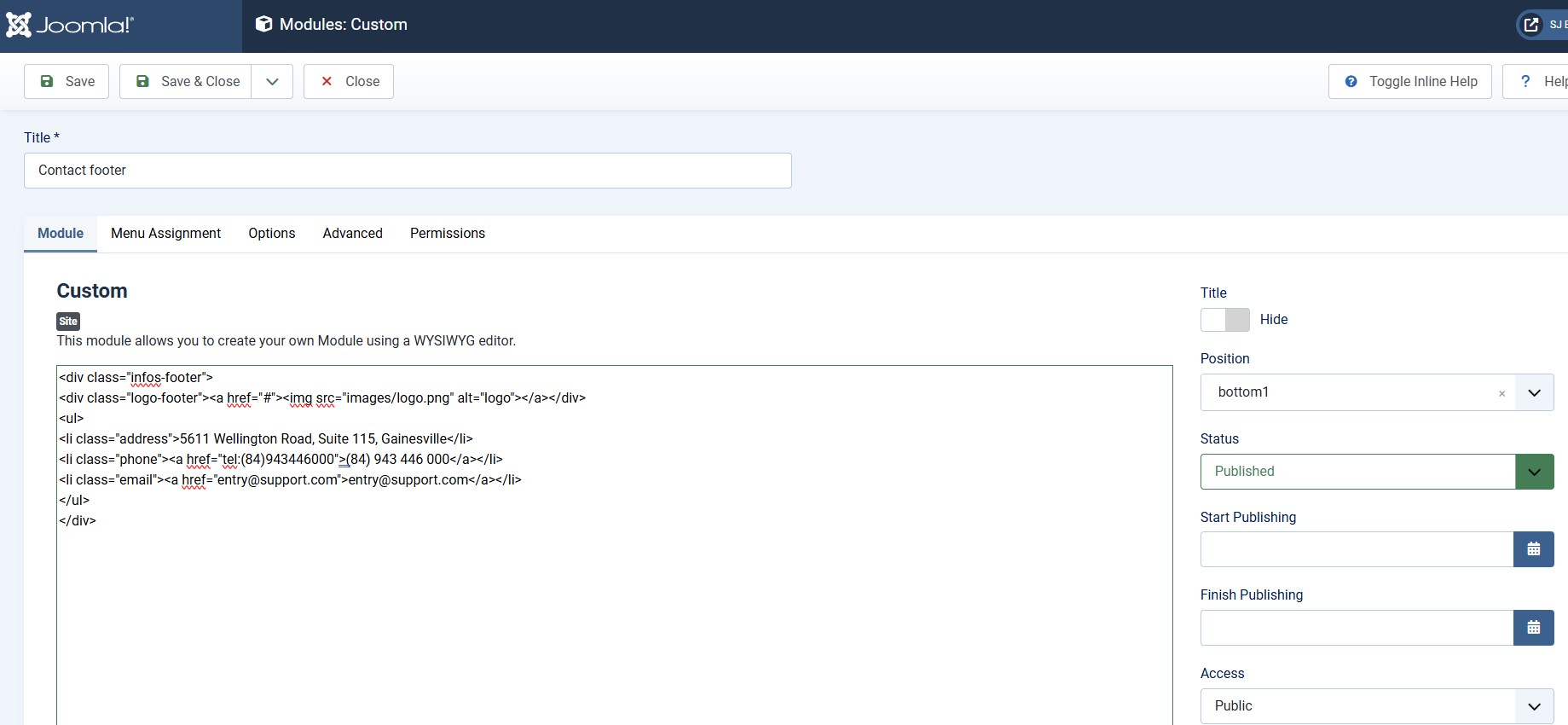Viewport: 1568px width, 725px height.
Task: Click inside the Start Publishing date field
Action: [x=1356, y=549]
